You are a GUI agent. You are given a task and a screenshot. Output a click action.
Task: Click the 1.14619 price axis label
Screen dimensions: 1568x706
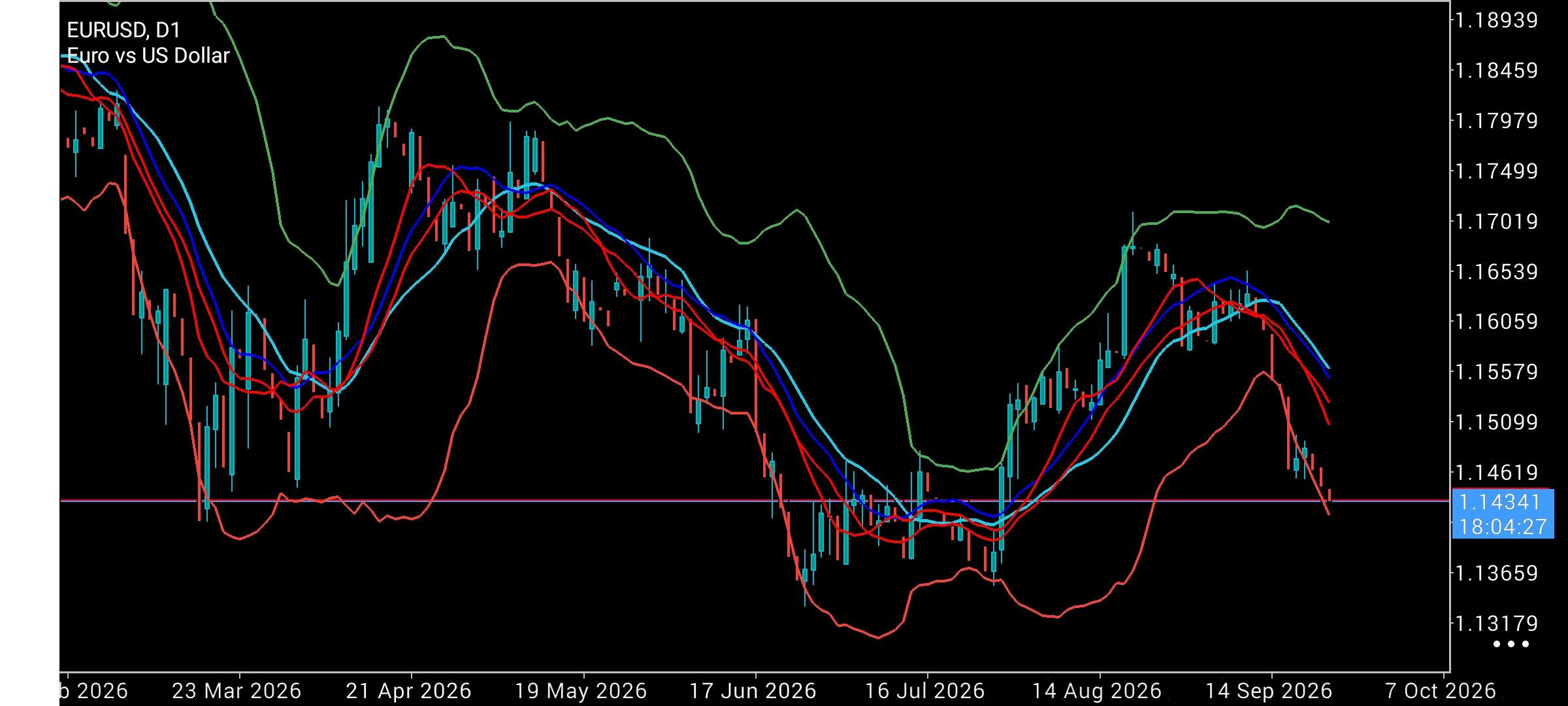[x=1497, y=473]
